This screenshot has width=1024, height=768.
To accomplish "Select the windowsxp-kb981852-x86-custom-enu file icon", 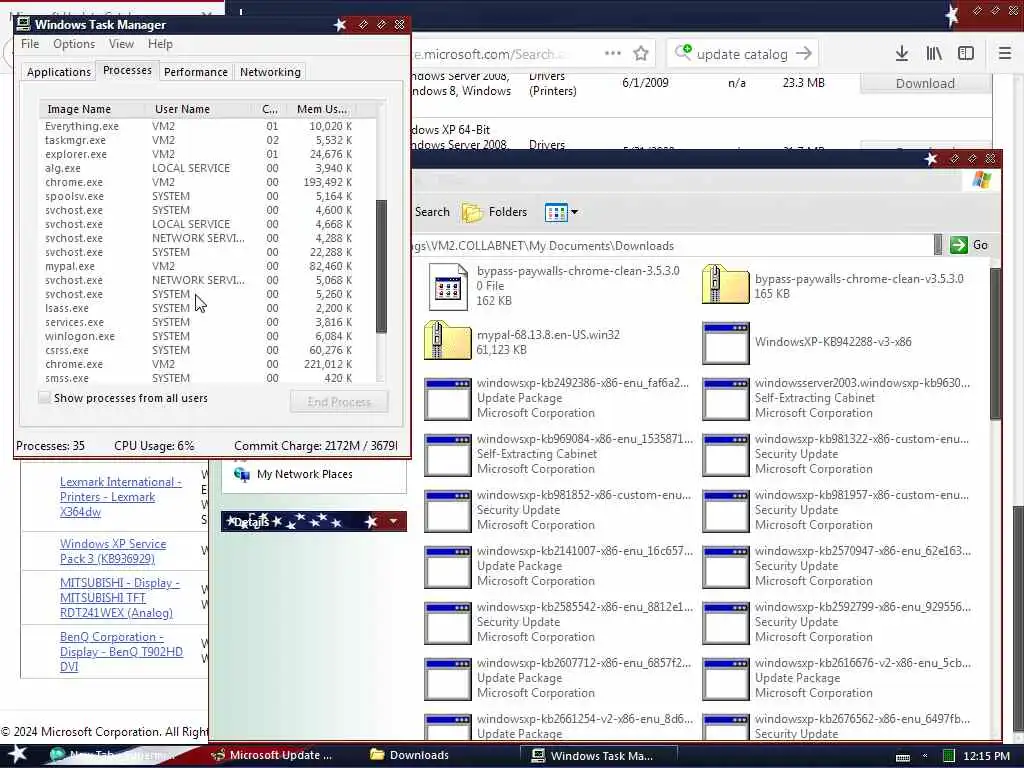I will tap(447, 511).
